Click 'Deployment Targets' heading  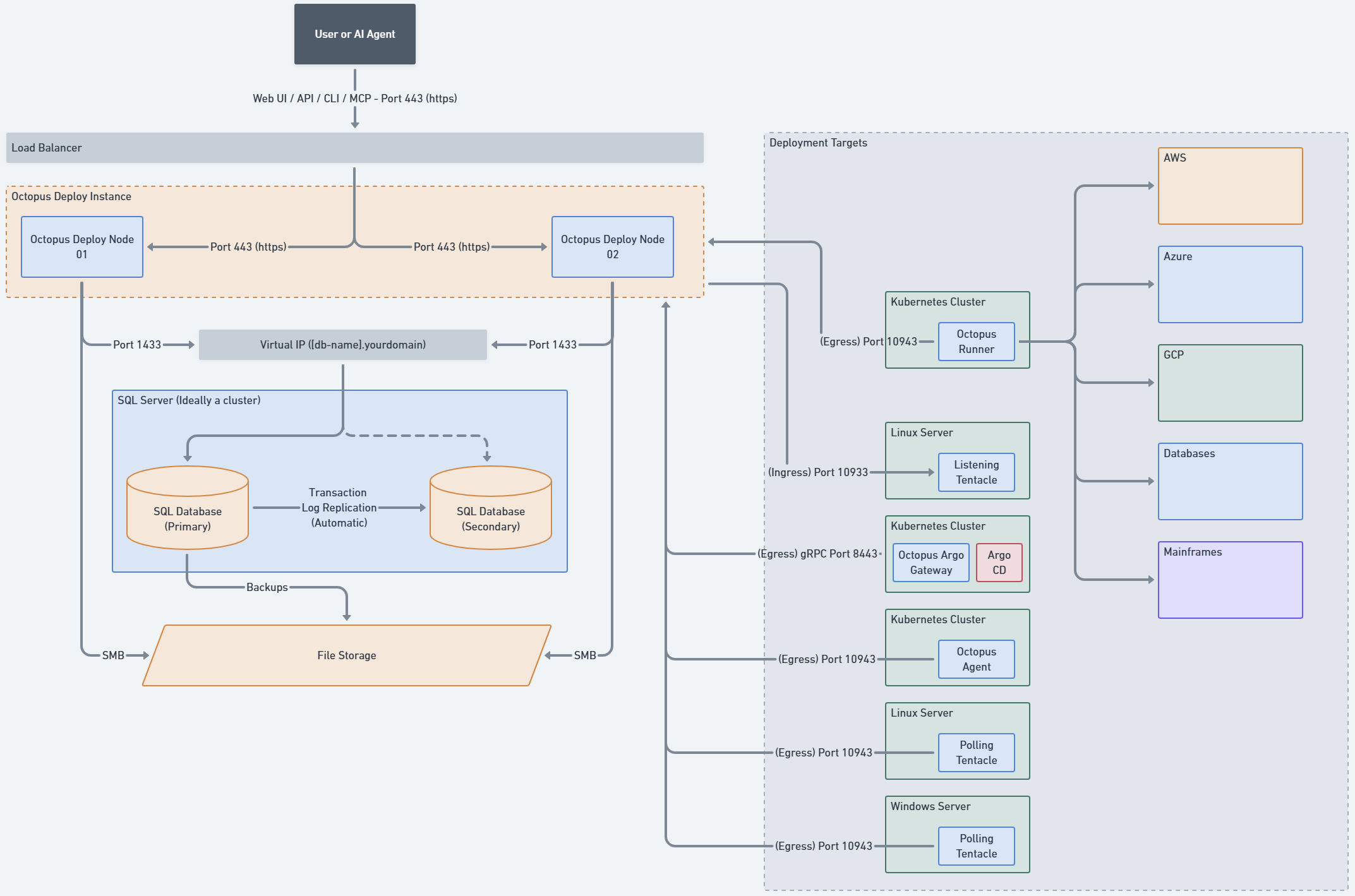[818, 143]
